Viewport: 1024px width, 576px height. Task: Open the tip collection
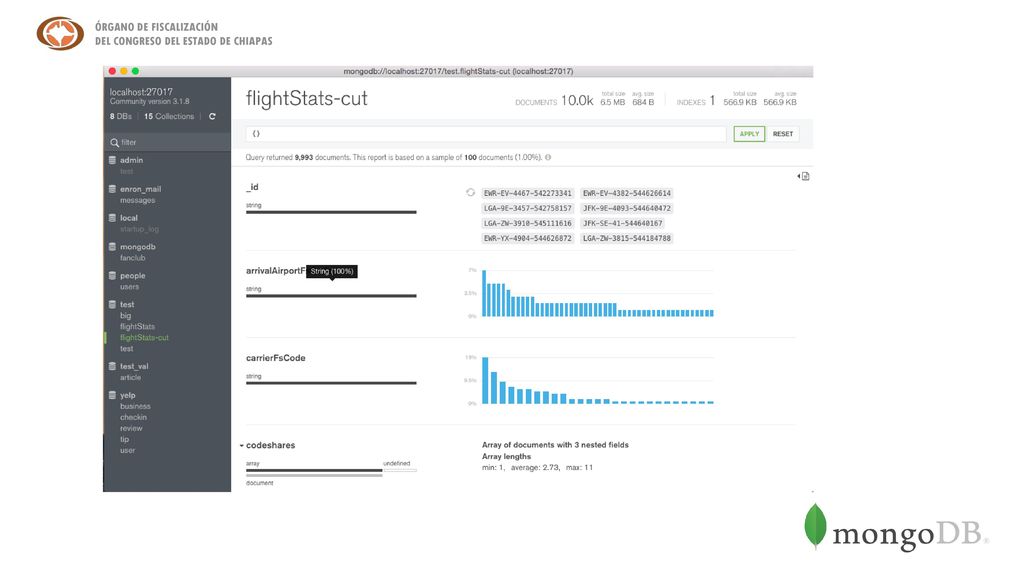(x=124, y=440)
